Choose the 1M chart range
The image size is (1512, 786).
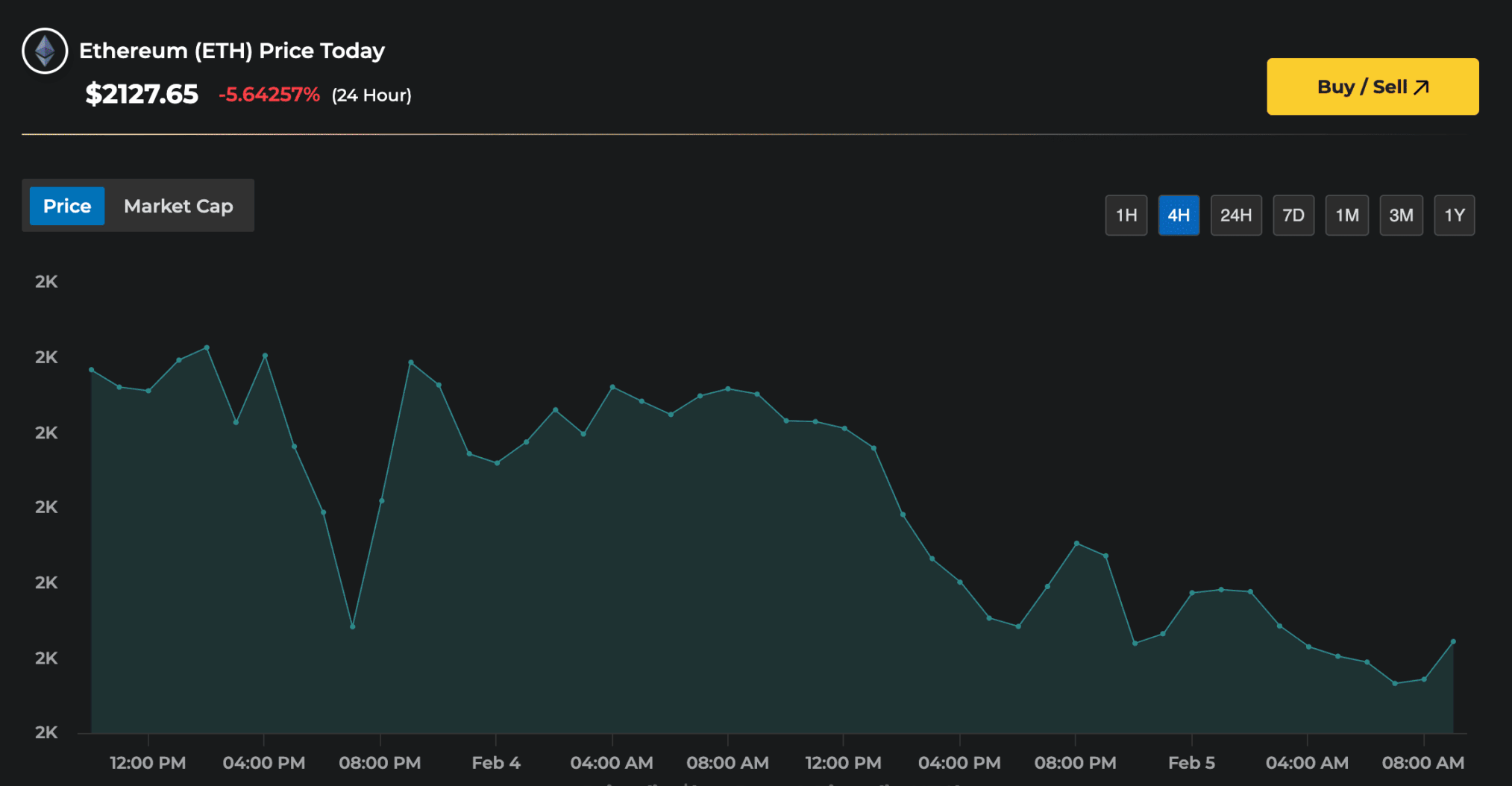(1346, 216)
